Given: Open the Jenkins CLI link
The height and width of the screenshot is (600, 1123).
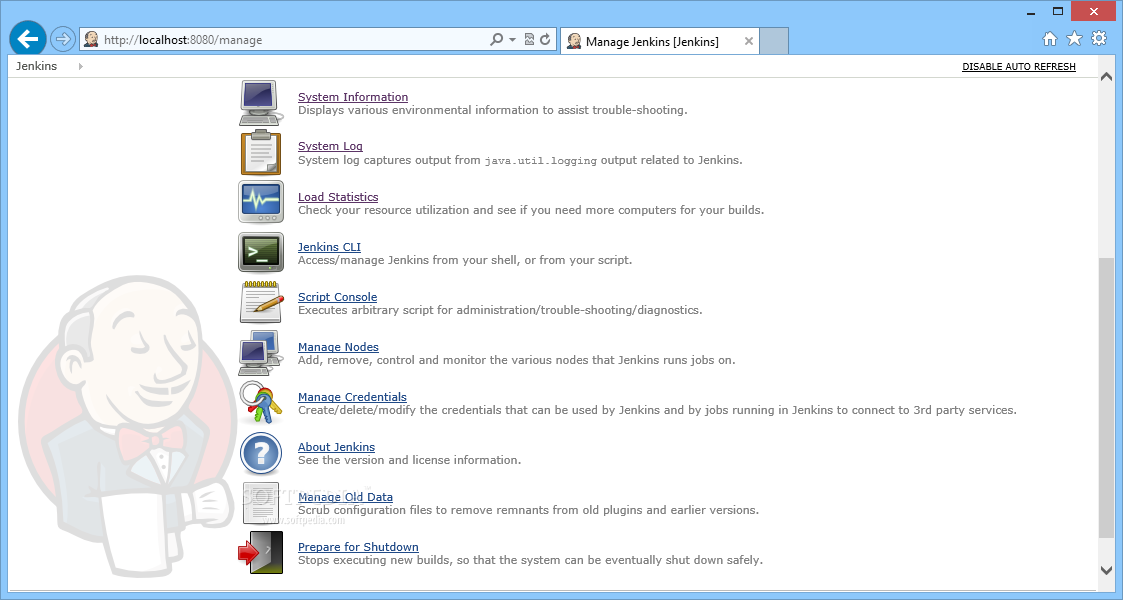Looking at the screenshot, I should click(x=329, y=246).
